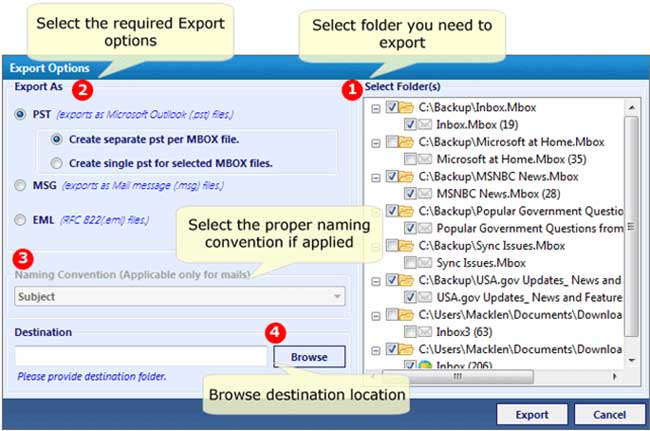
Task: Collapse the C:\Backup\Microsoft at Home.Mbox node
Action: click(376, 143)
